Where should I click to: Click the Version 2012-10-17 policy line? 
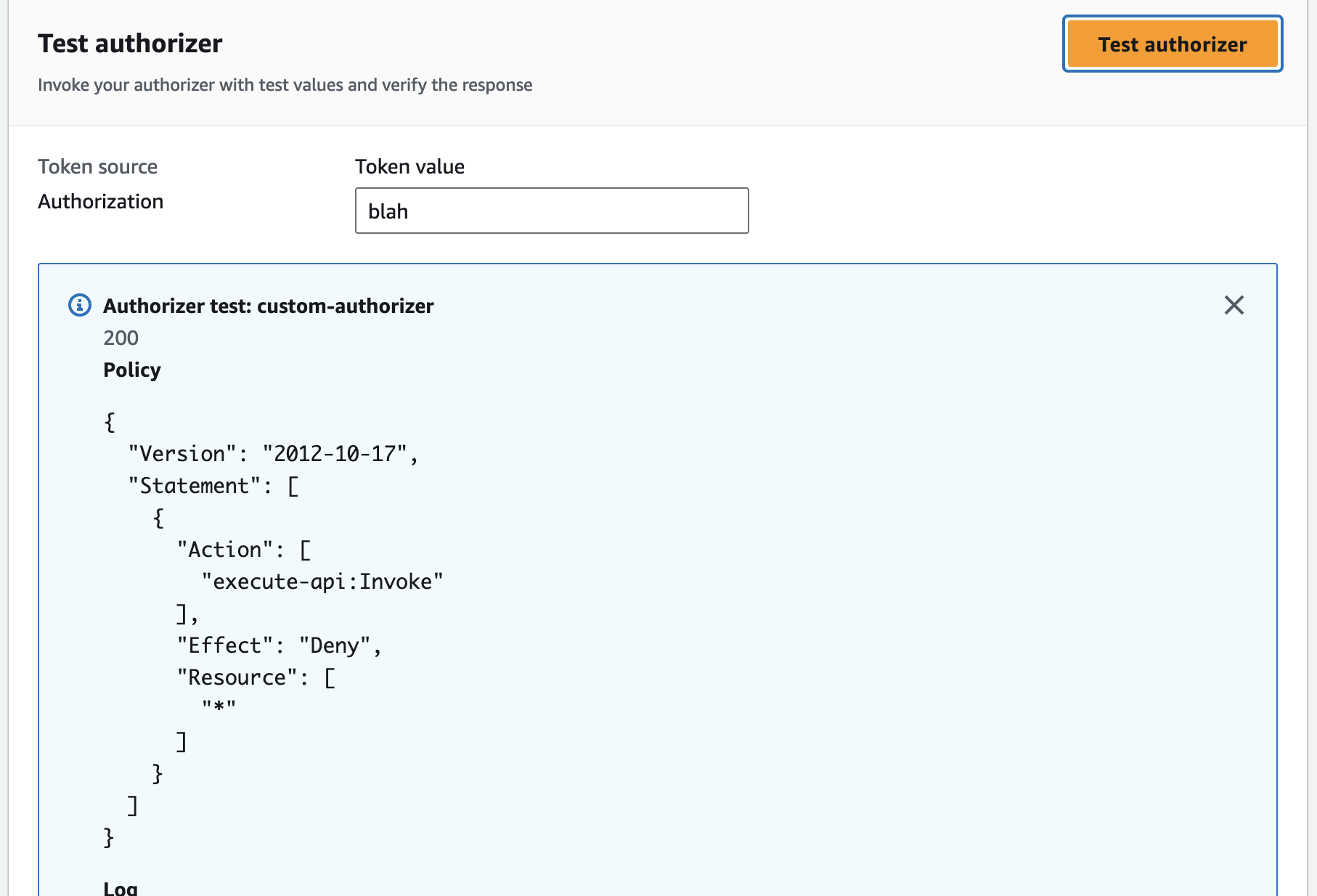273,453
